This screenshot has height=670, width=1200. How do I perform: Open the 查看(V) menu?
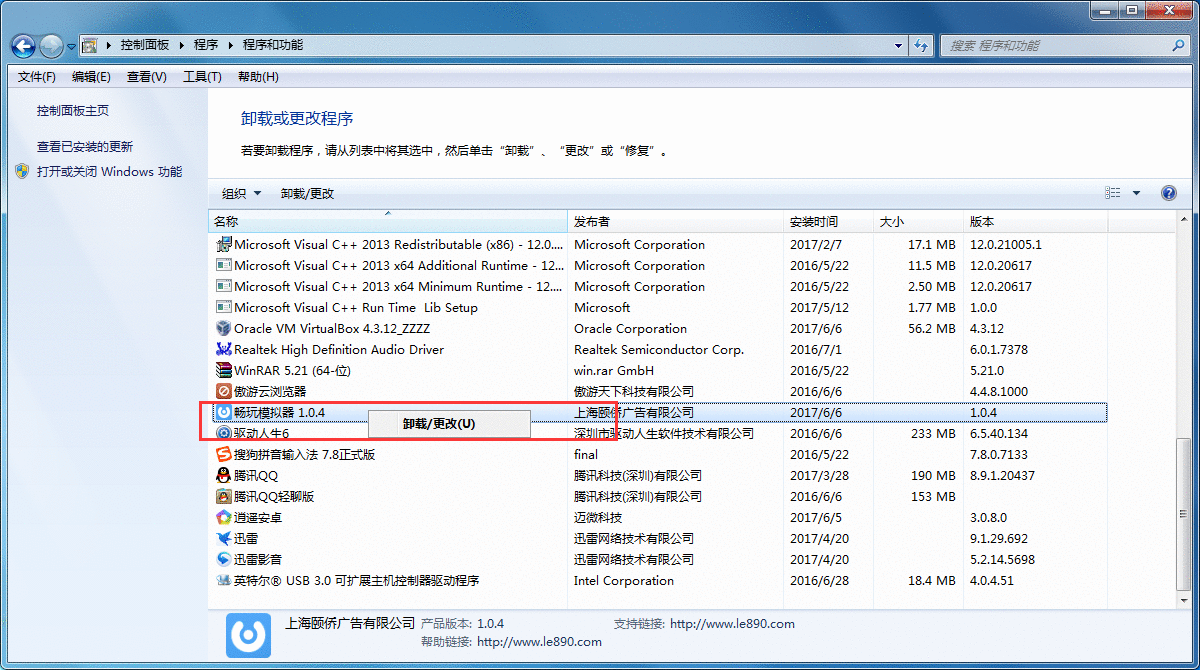(146, 77)
